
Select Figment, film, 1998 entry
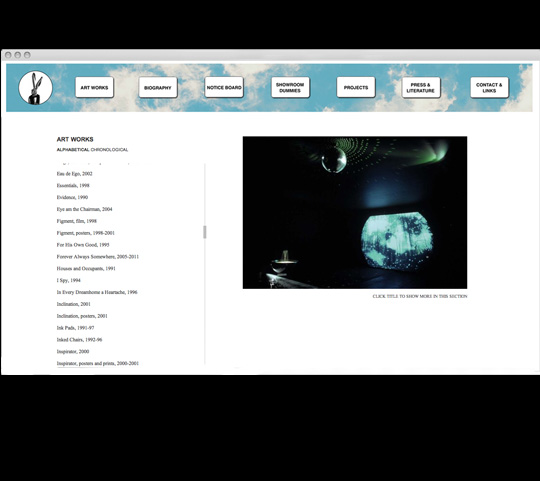coord(76,221)
